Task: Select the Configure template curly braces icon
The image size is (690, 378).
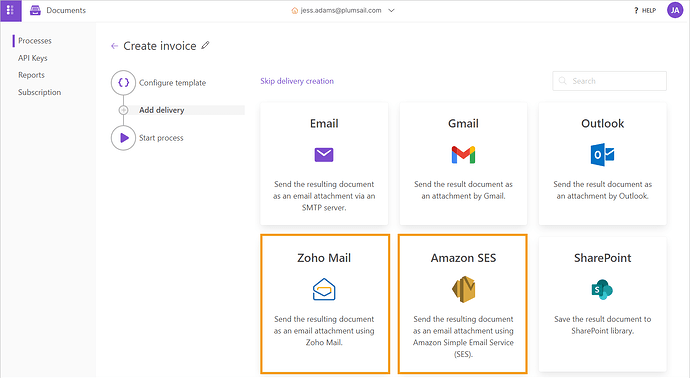Action: point(124,83)
